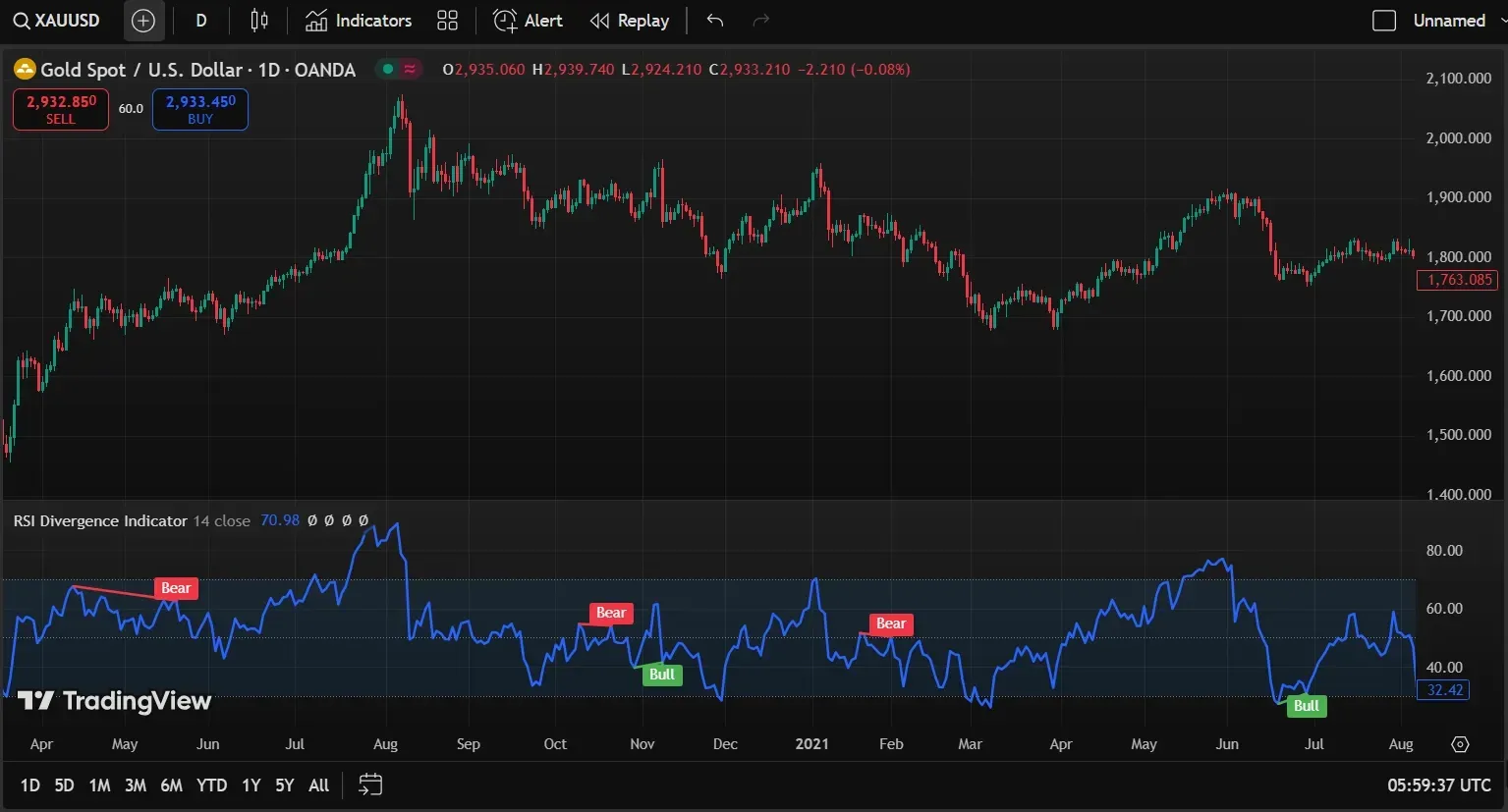This screenshot has height=812, width=1508.
Task: Click the gold coin symbol icon
Action: 25,70
